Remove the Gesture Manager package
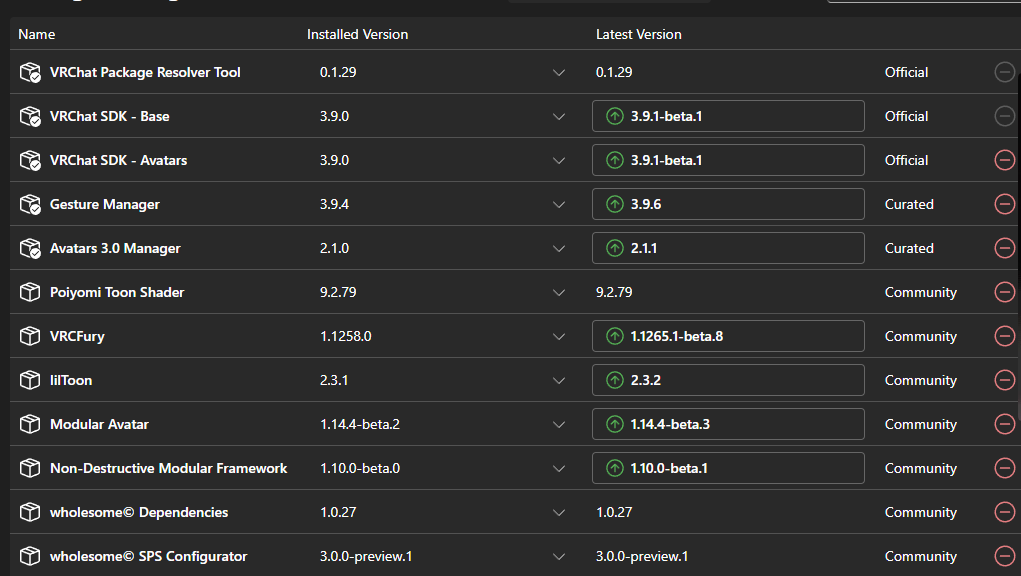Screen dimensions: 1021x576 1005,204
